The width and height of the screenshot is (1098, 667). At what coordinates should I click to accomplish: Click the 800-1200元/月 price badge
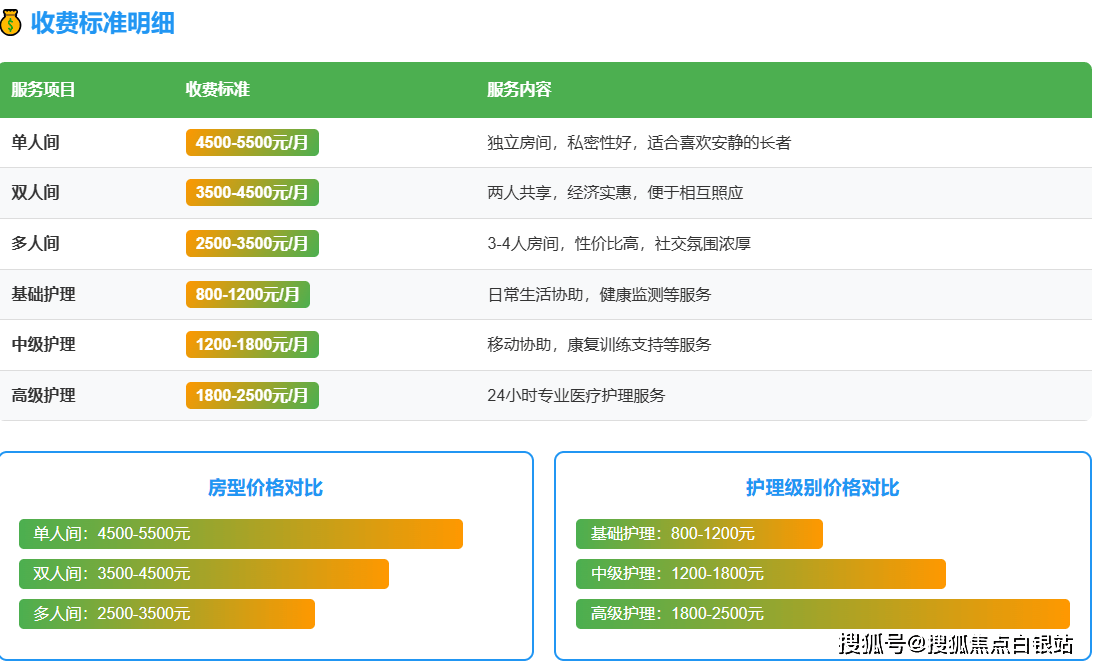point(248,295)
